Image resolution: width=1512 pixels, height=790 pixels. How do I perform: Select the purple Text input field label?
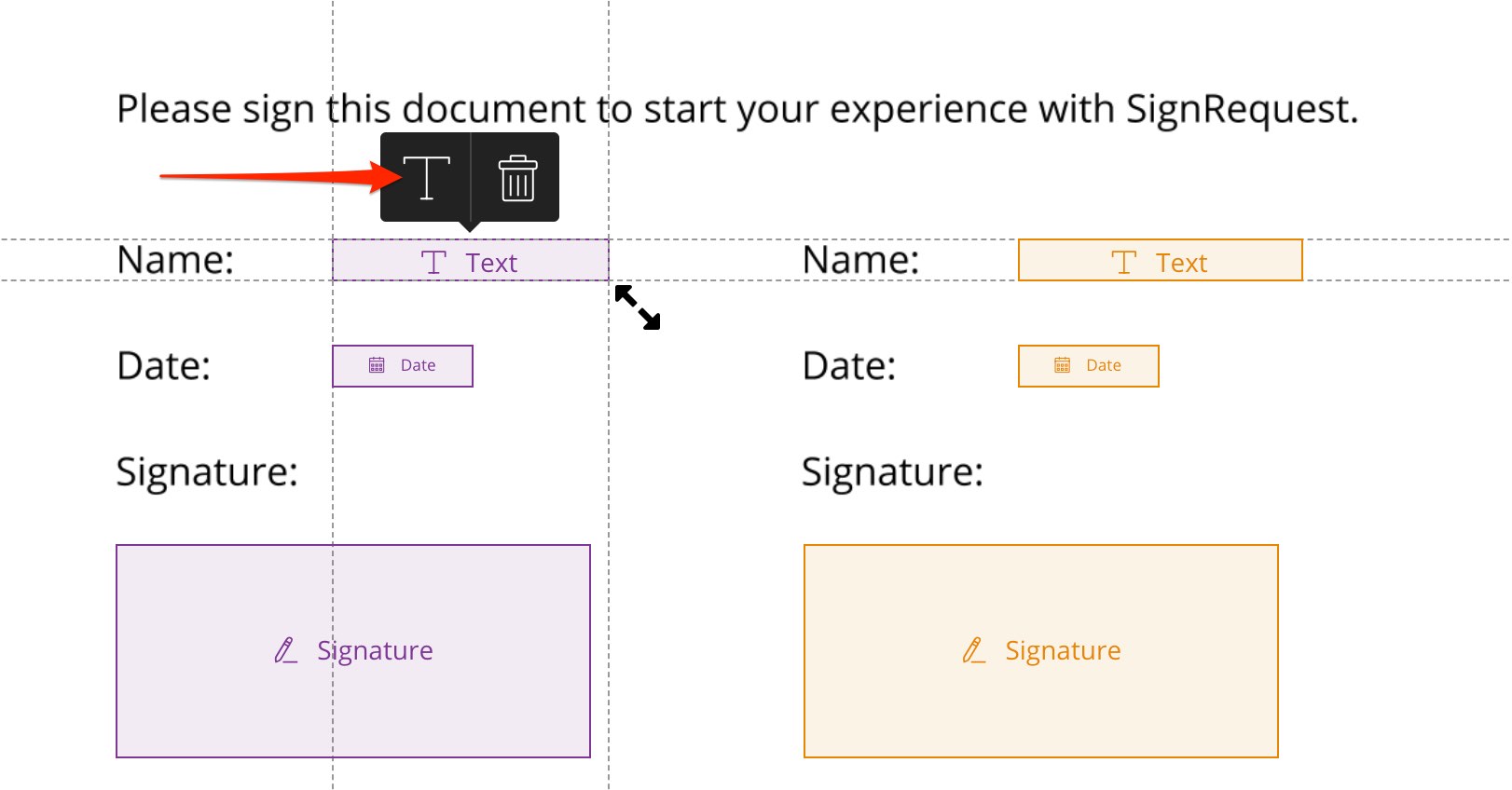tap(491, 264)
